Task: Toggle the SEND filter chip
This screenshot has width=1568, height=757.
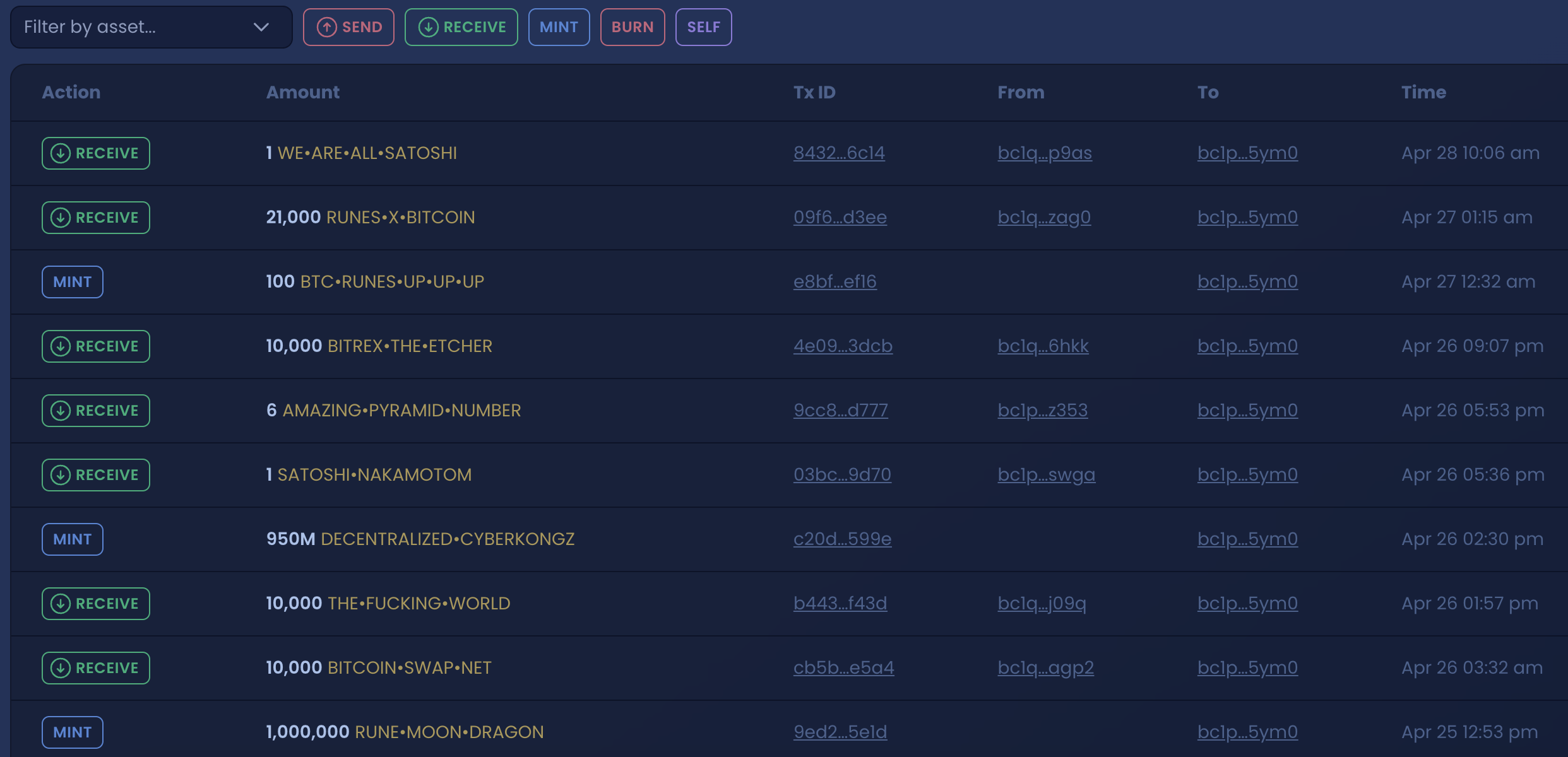Action: [348, 27]
